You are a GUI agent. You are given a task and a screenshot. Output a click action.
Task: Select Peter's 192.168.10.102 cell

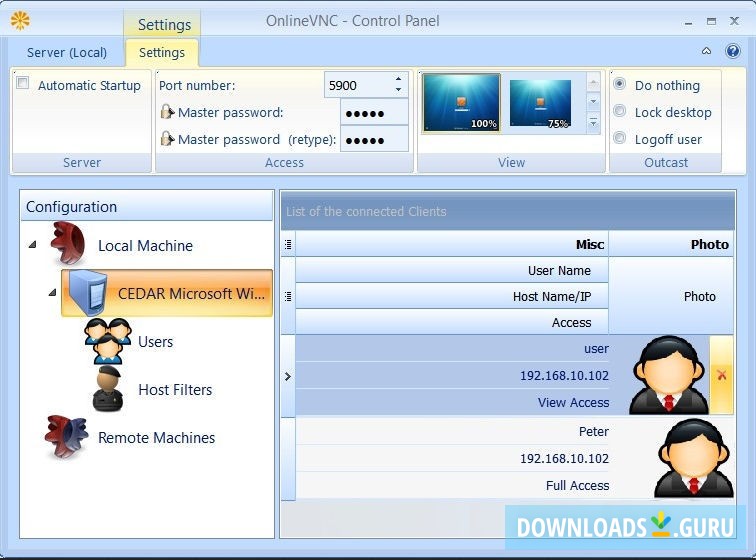click(x=452, y=458)
